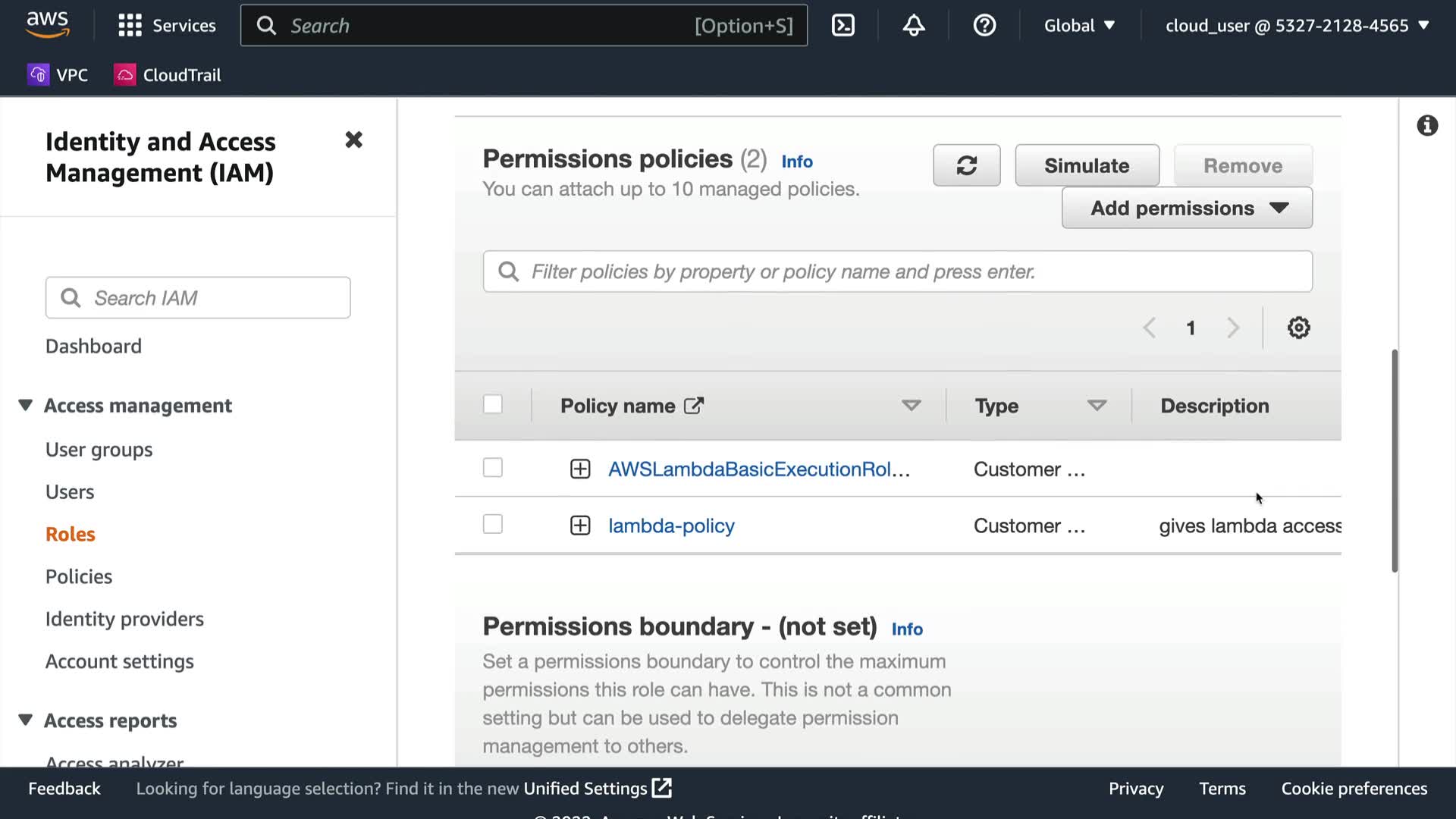Viewport: 1456px width, 819px height.
Task: Open the Global region dropdown
Action: 1079,26
